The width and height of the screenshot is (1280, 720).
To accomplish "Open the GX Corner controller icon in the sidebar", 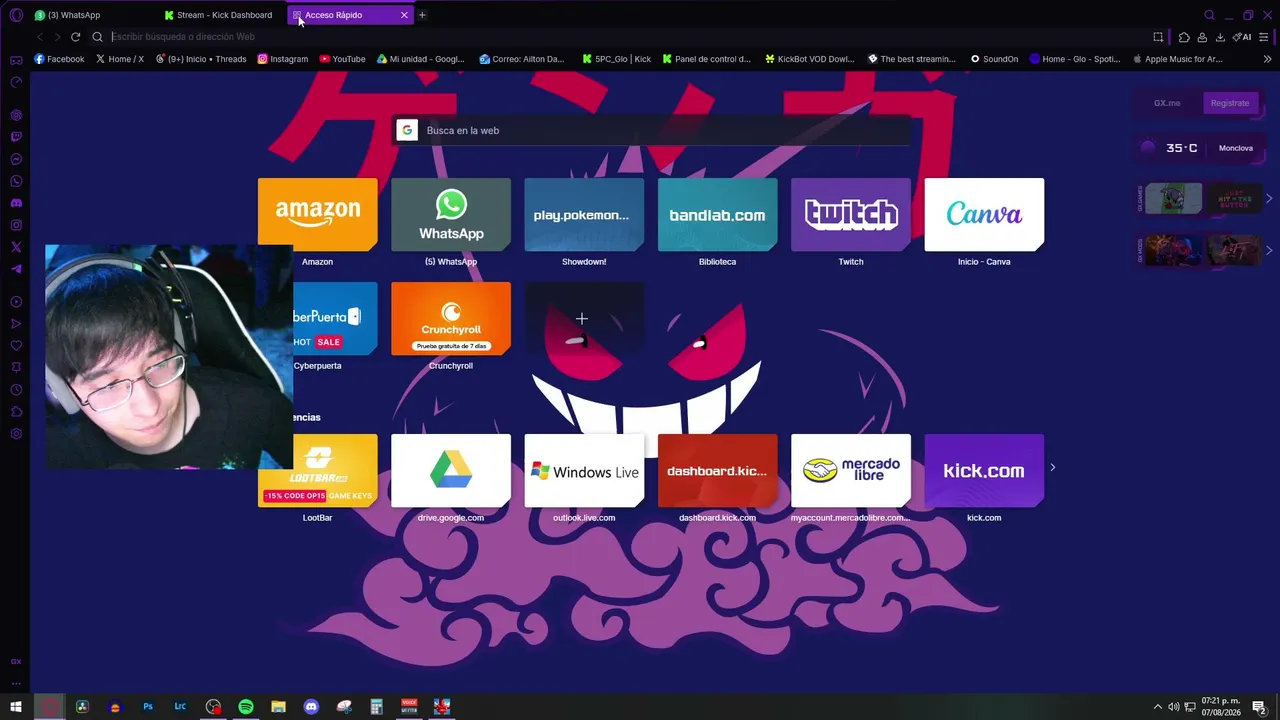I will [16, 60].
